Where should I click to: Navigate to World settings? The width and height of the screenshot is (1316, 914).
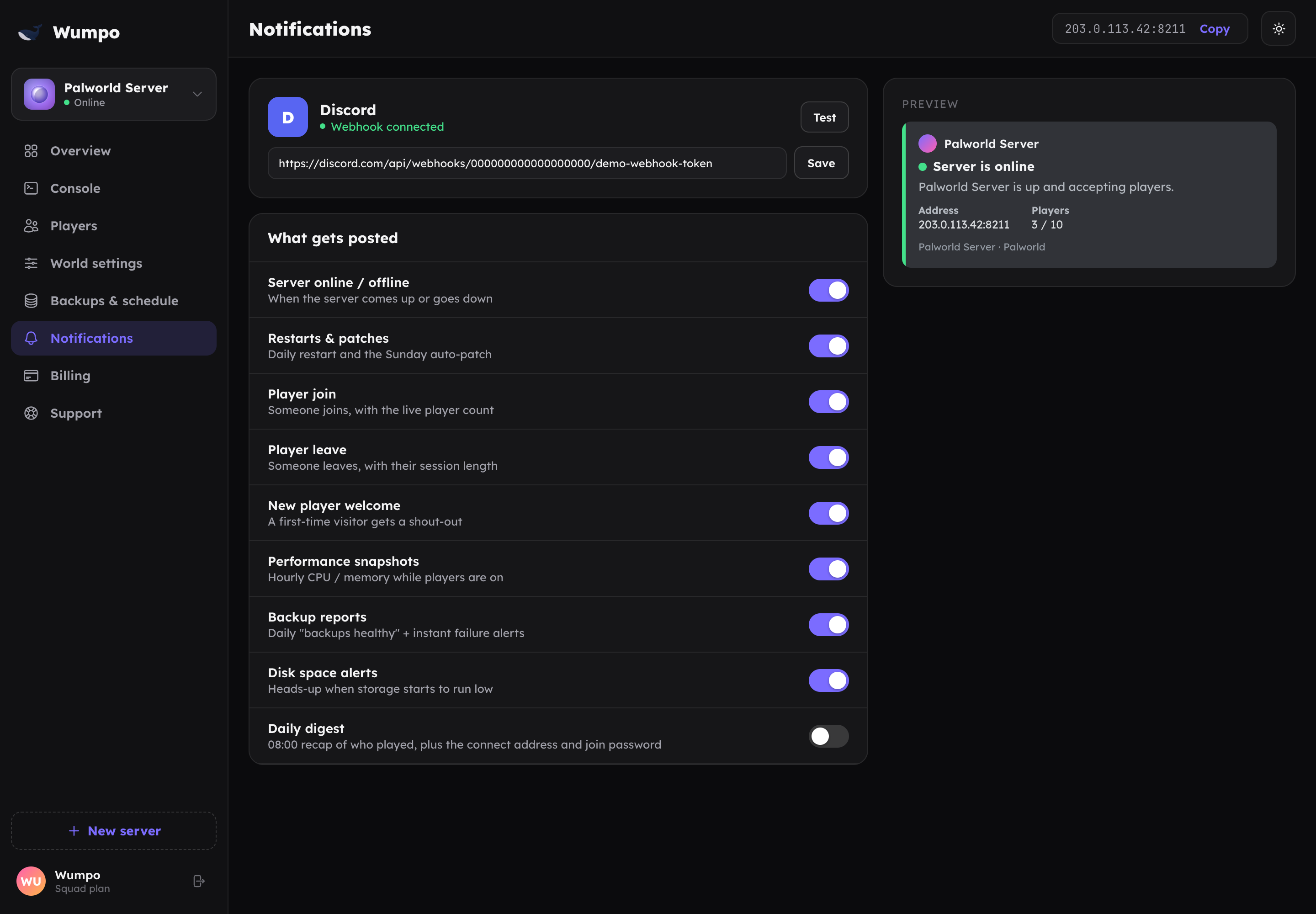click(x=113, y=263)
